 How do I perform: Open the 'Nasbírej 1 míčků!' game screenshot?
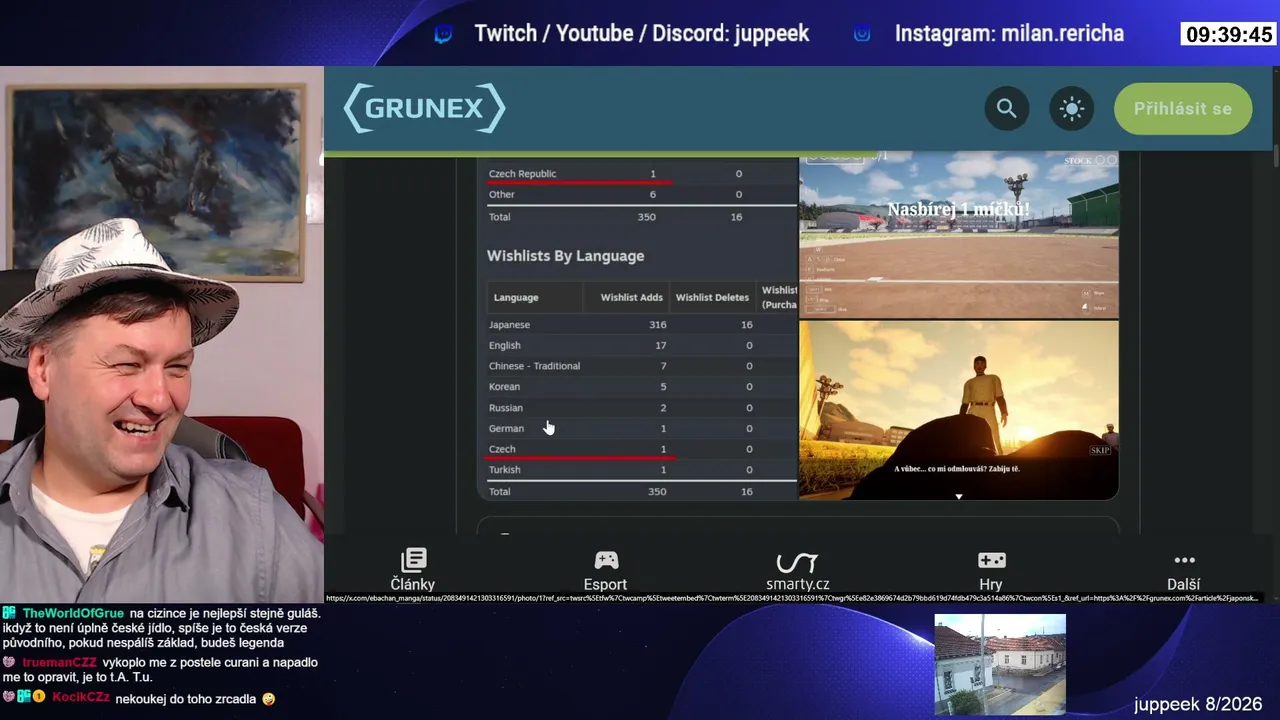pyautogui.click(x=959, y=235)
